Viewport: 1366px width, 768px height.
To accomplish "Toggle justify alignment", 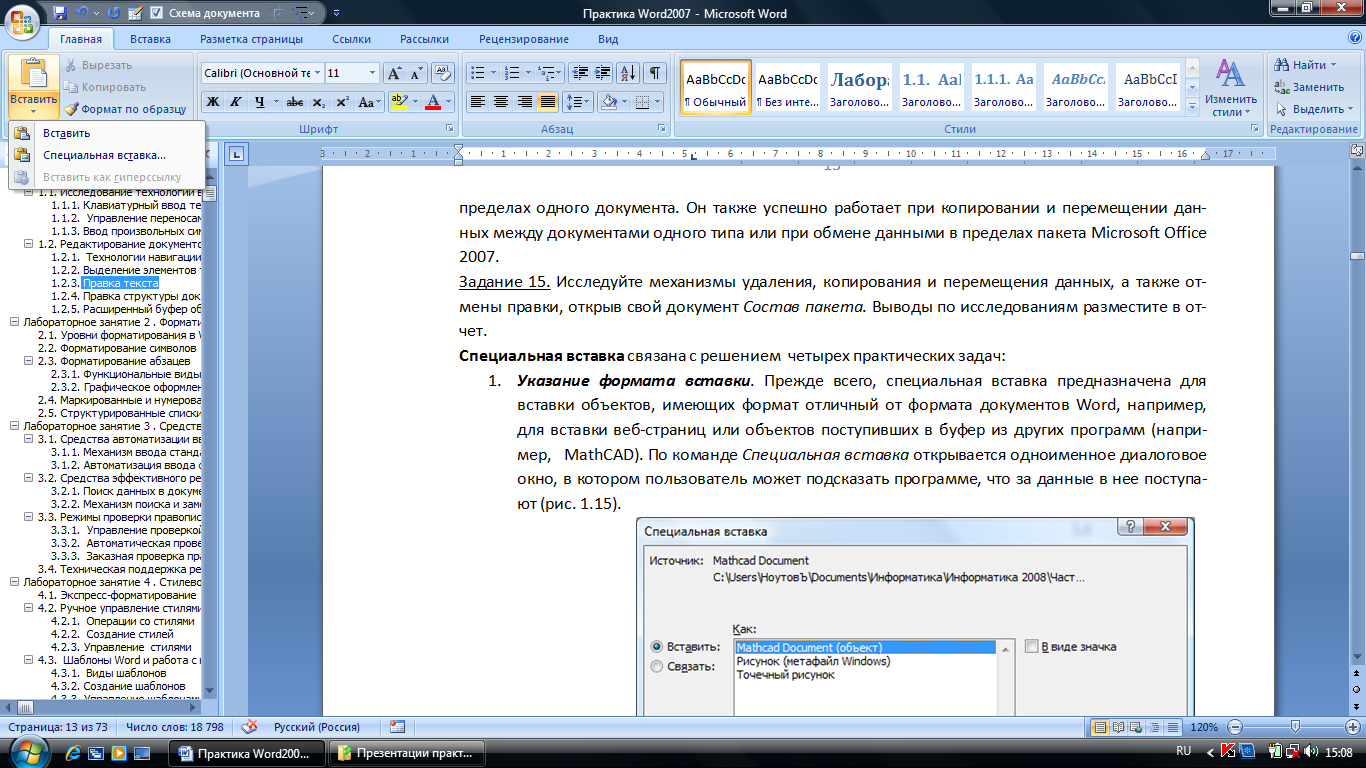I will 547,102.
